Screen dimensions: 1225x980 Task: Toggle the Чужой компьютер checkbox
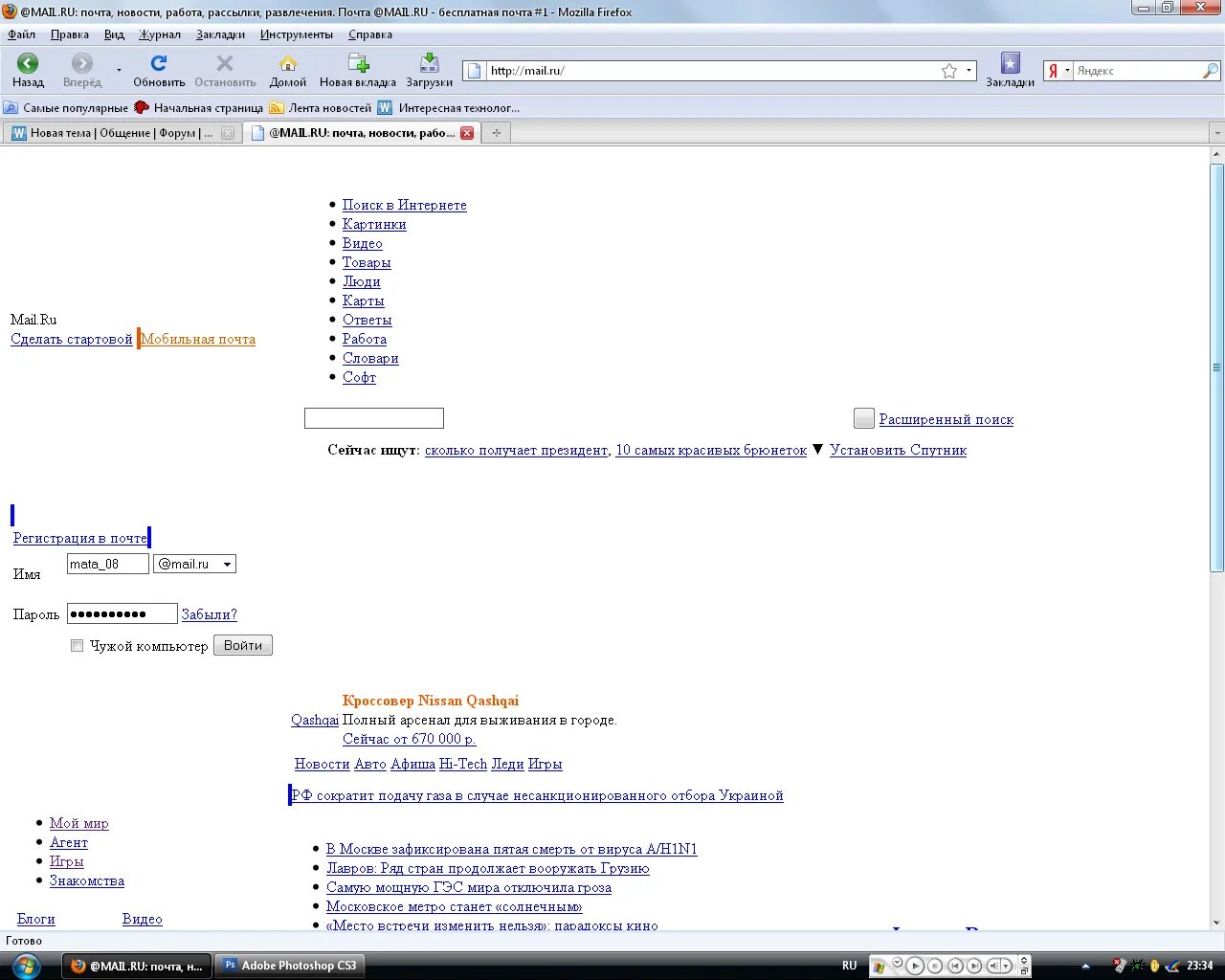click(78, 646)
